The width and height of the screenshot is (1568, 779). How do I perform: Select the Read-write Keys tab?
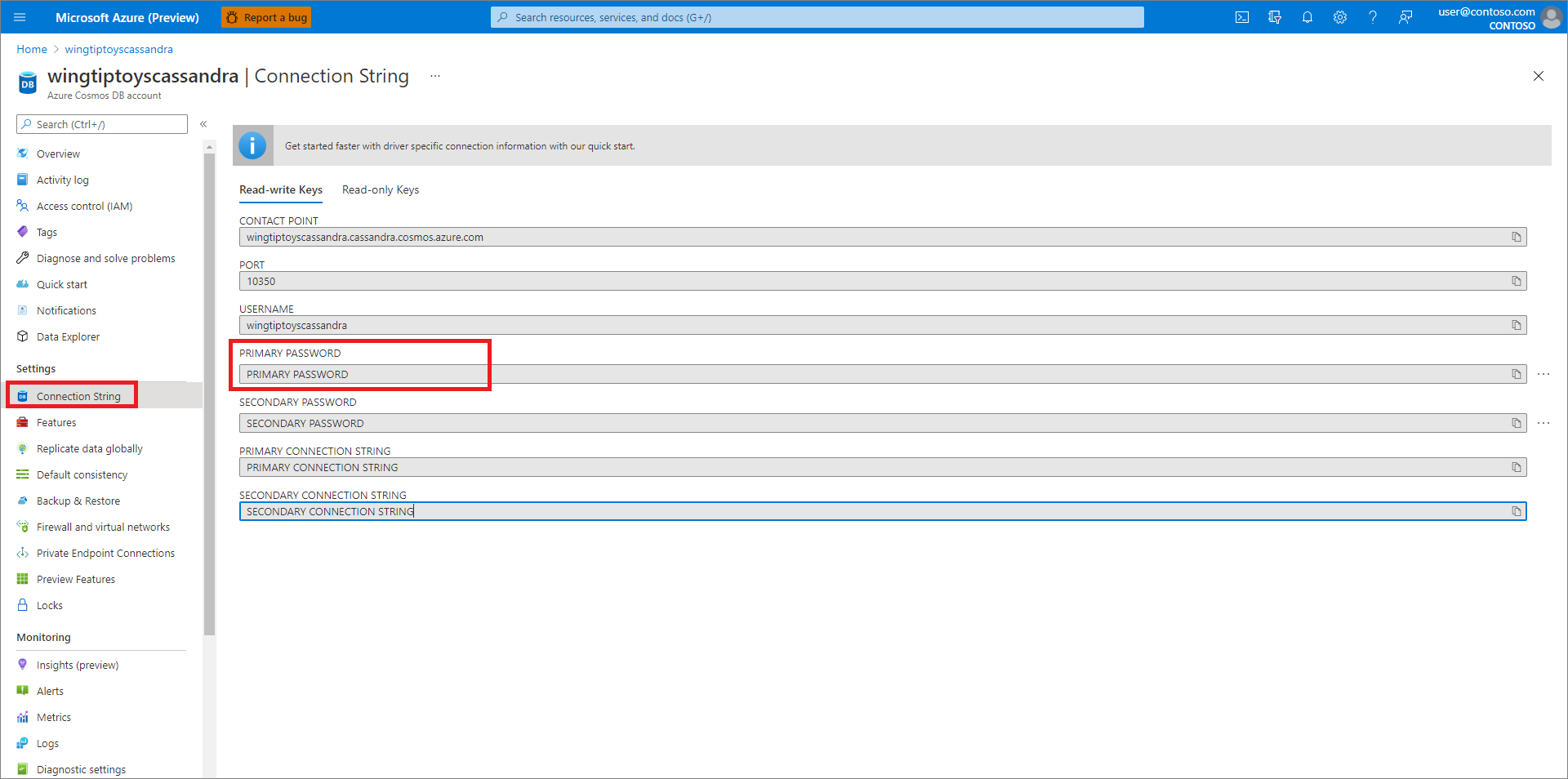pyautogui.click(x=280, y=189)
